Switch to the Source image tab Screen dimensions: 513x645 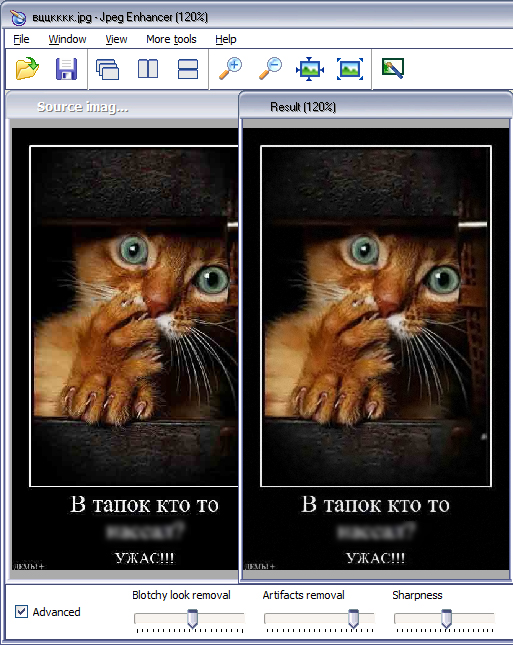[122, 107]
